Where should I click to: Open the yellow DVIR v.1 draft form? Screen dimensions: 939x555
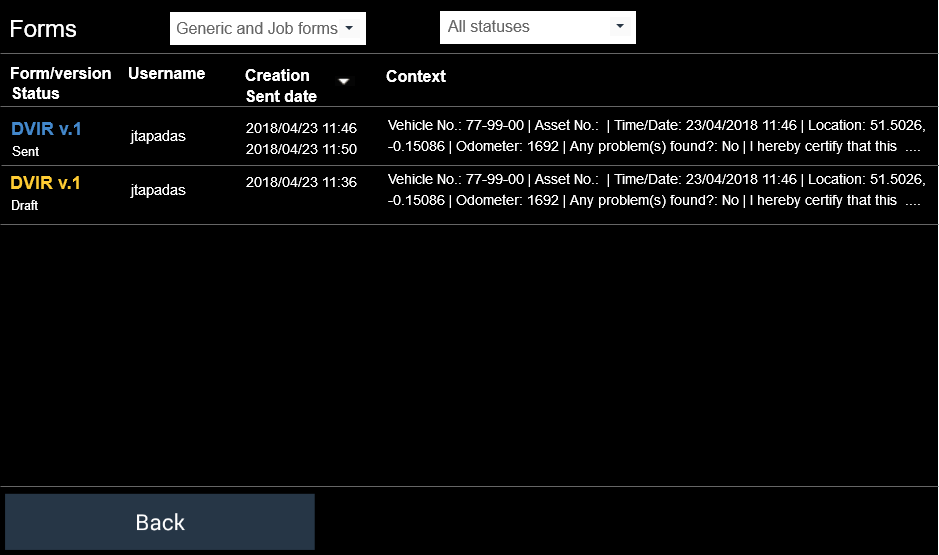[46, 183]
